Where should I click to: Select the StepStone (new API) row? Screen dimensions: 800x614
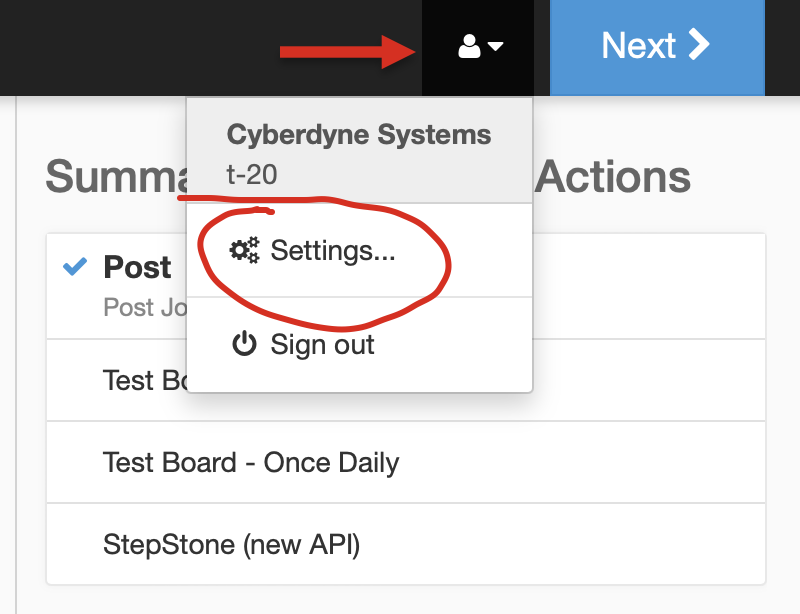coord(231,545)
